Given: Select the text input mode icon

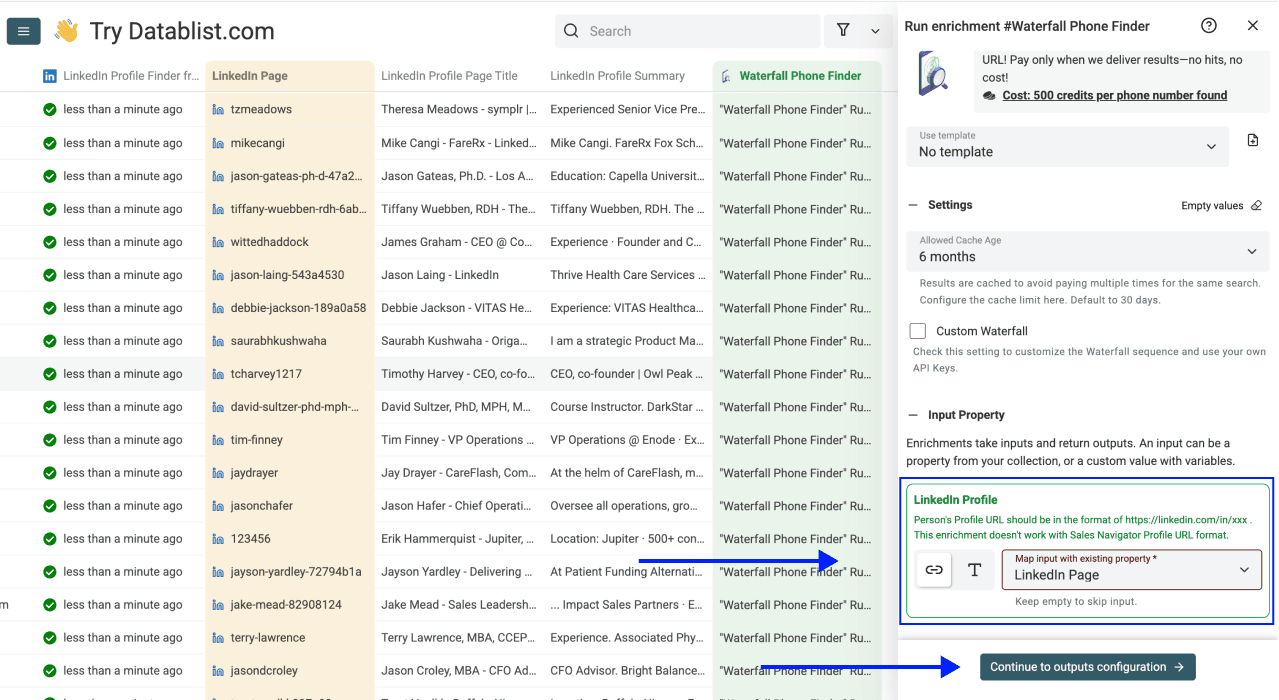Looking at the screenshot, I should click(x=973, y=568).
